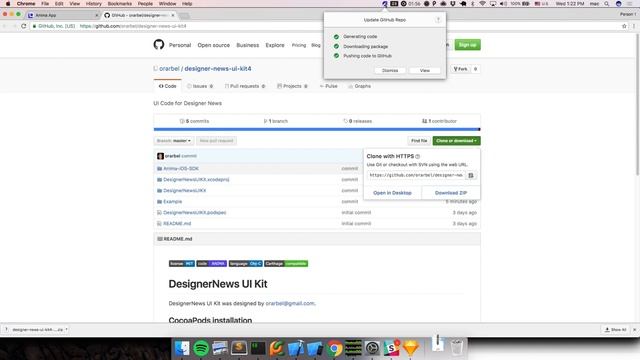Open Sketch from the dock
Screen dimensions: 640x360
[x=411, y=348]
